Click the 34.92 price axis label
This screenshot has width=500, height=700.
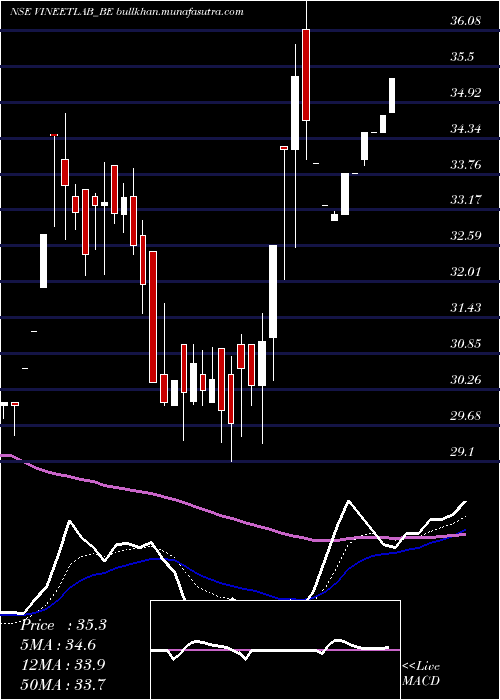466,93
